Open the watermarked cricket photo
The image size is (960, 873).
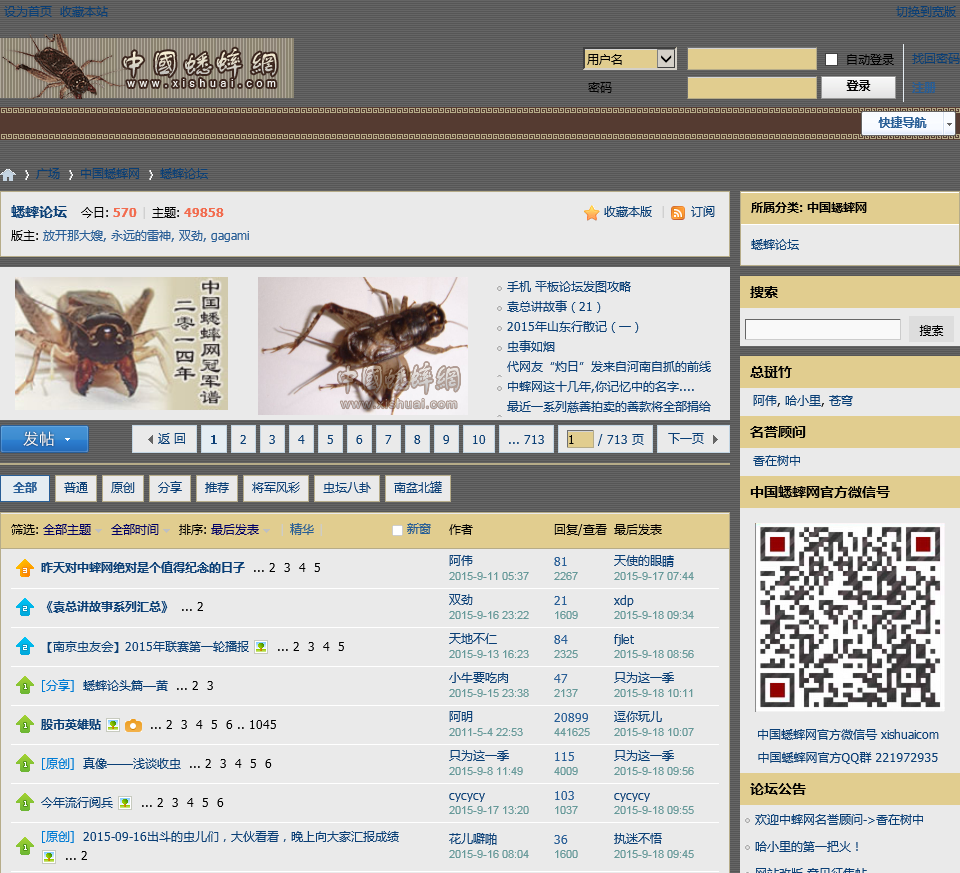[362, 346]
